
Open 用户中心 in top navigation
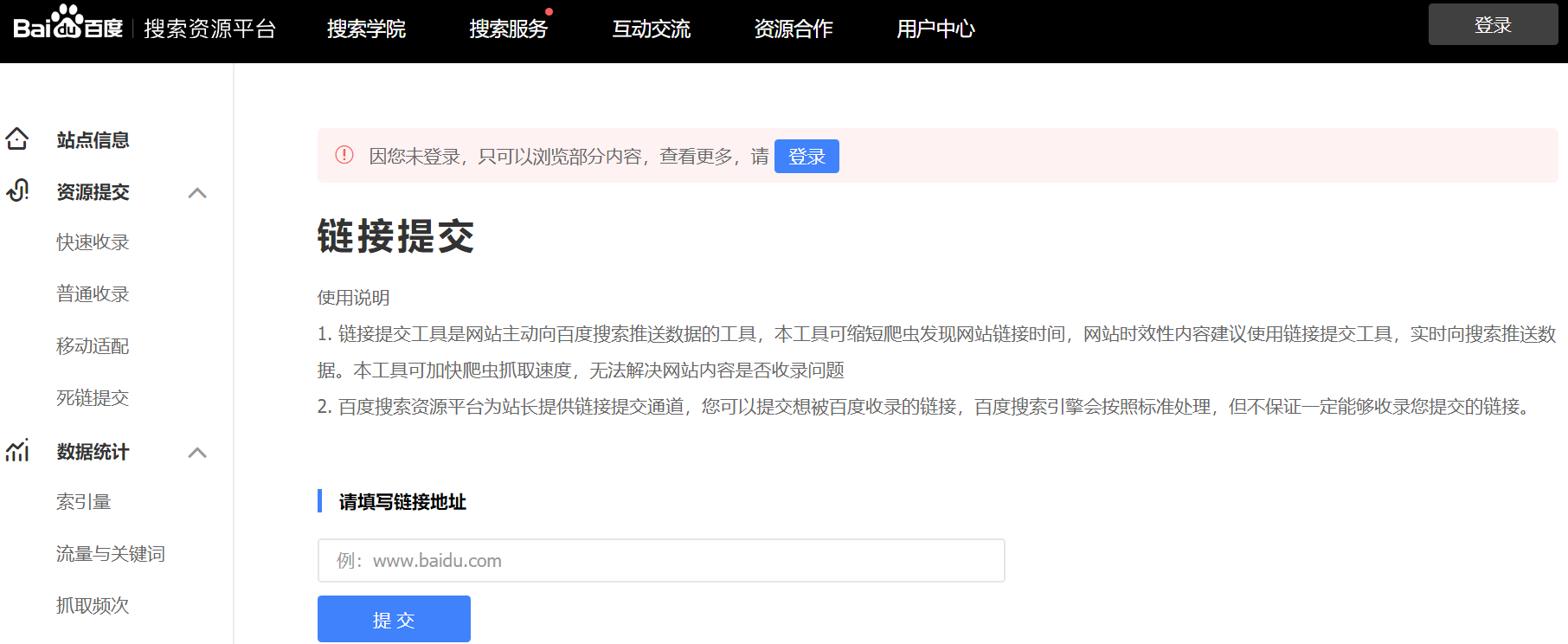click(x=935, y=29)
